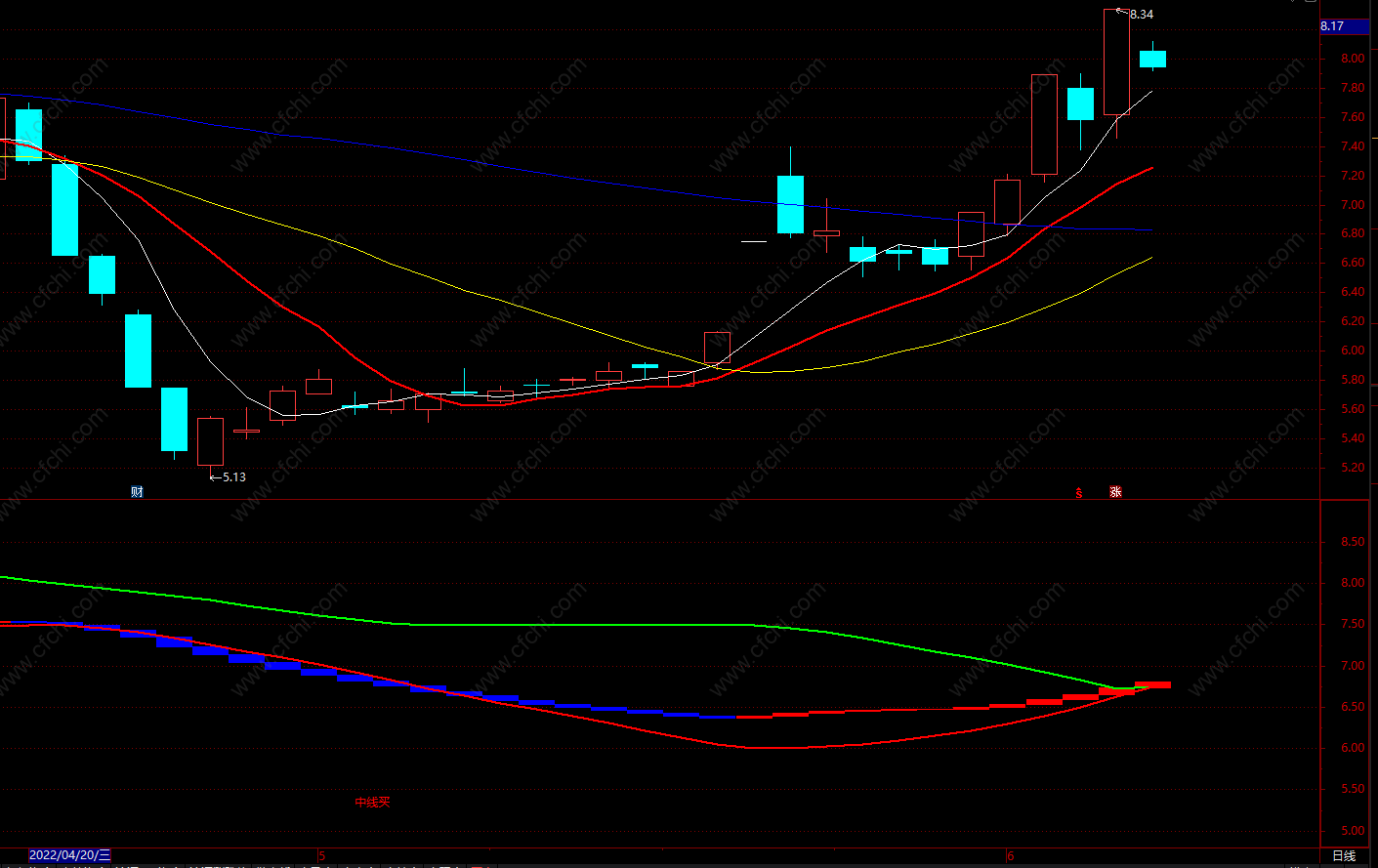Select the 中线买 signal label
The height and width of the screenshot is (868, 1378).
pos(372,803)
